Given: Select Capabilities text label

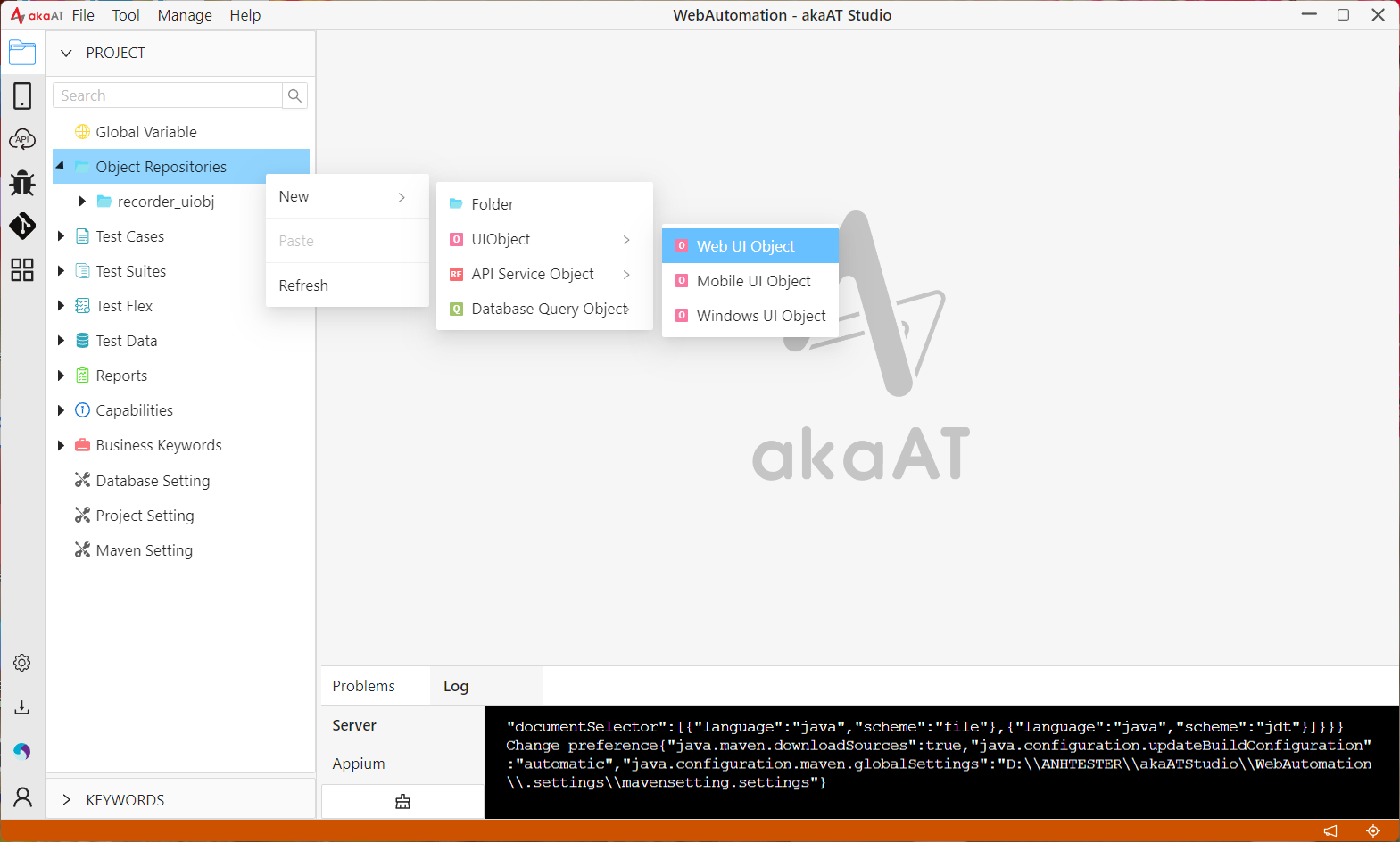Looking at the screenshot, I should pos(135,410).
